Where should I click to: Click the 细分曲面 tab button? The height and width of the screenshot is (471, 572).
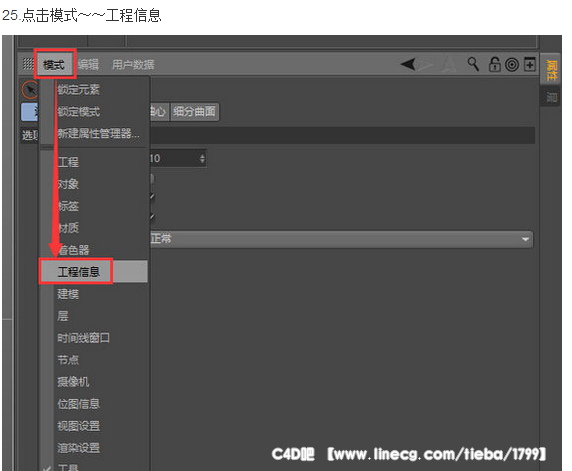(194, 111)
